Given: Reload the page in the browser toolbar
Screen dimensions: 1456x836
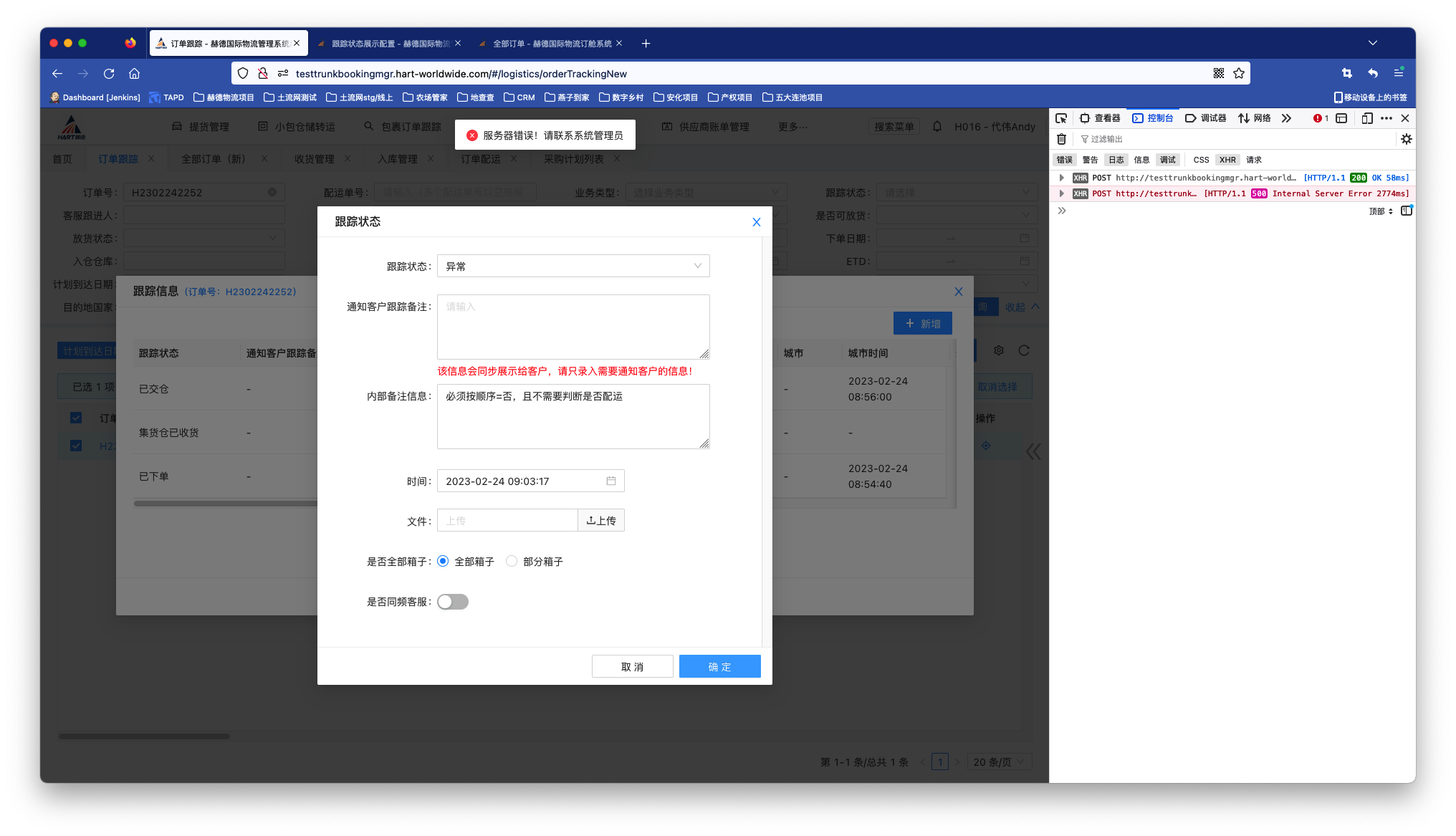Looking at the screenshot, I should 109,73.
